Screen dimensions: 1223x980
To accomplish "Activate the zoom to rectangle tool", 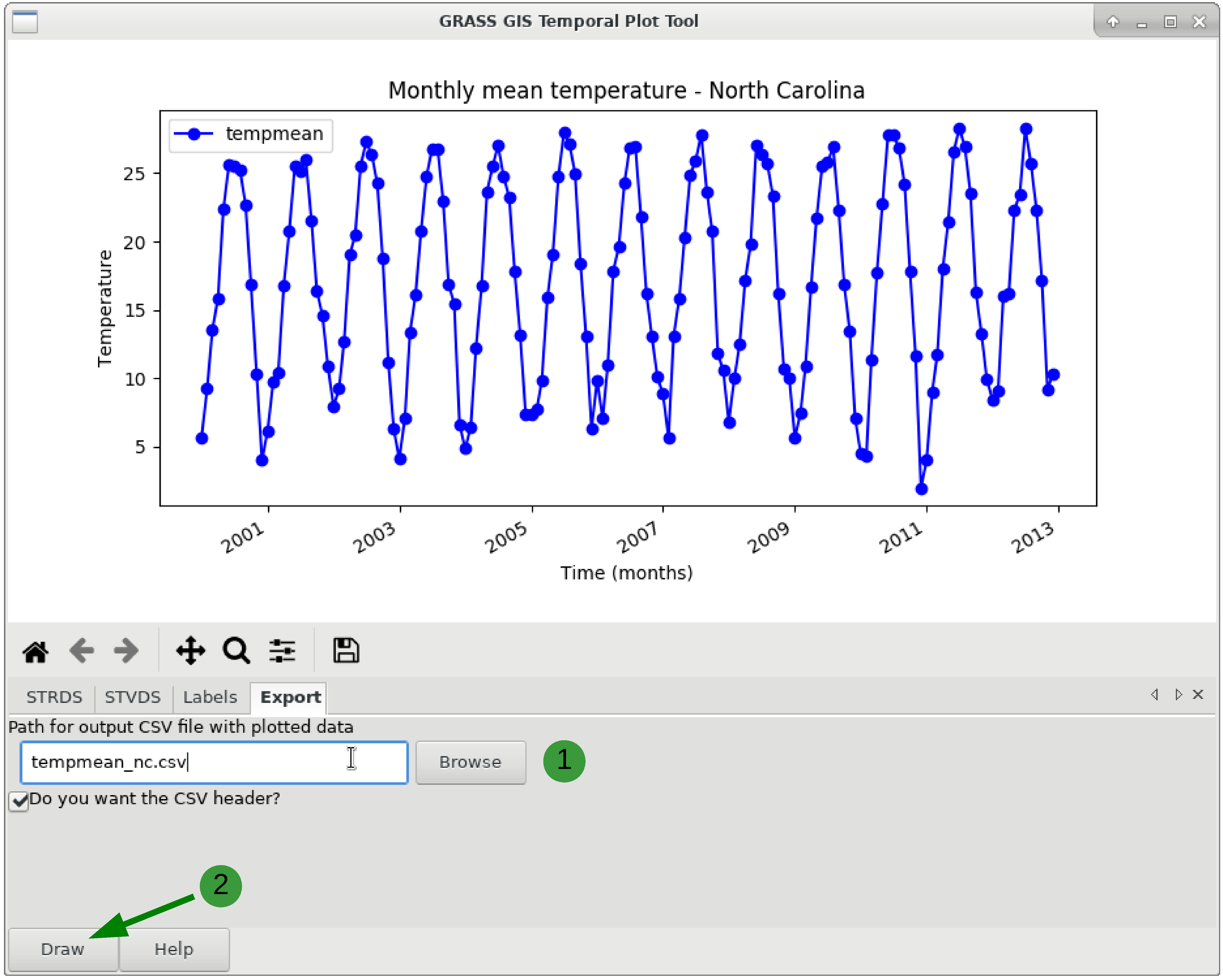I will [236, 651].
